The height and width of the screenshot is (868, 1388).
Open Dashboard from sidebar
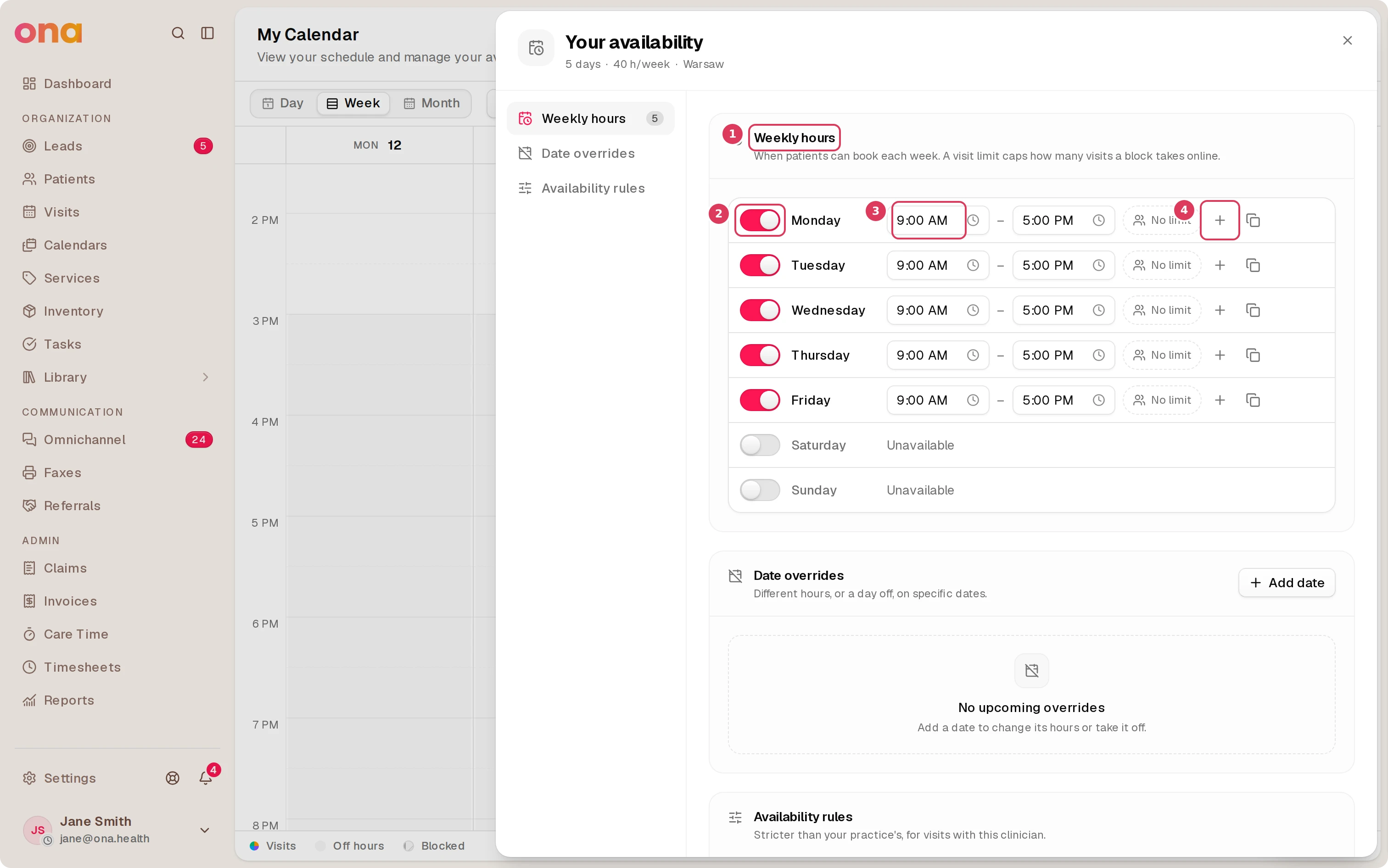[117, 84]
